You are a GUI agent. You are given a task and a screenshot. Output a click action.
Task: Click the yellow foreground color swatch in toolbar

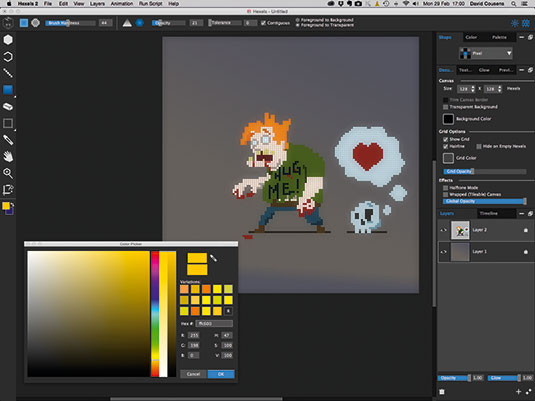tap(6, 206)
